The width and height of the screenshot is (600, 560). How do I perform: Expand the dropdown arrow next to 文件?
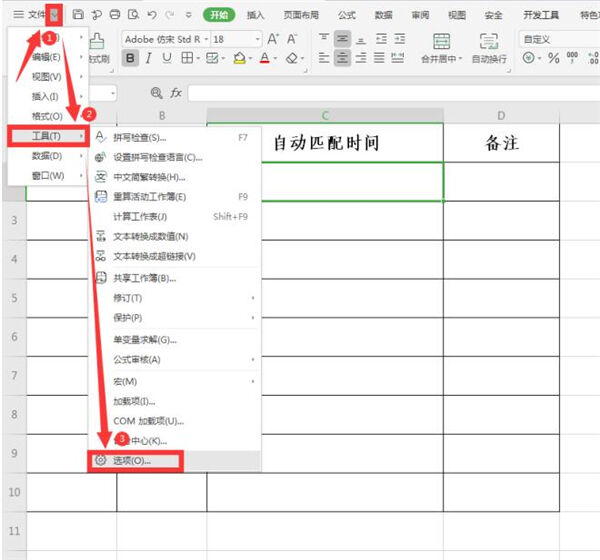(x=54, y=15)
